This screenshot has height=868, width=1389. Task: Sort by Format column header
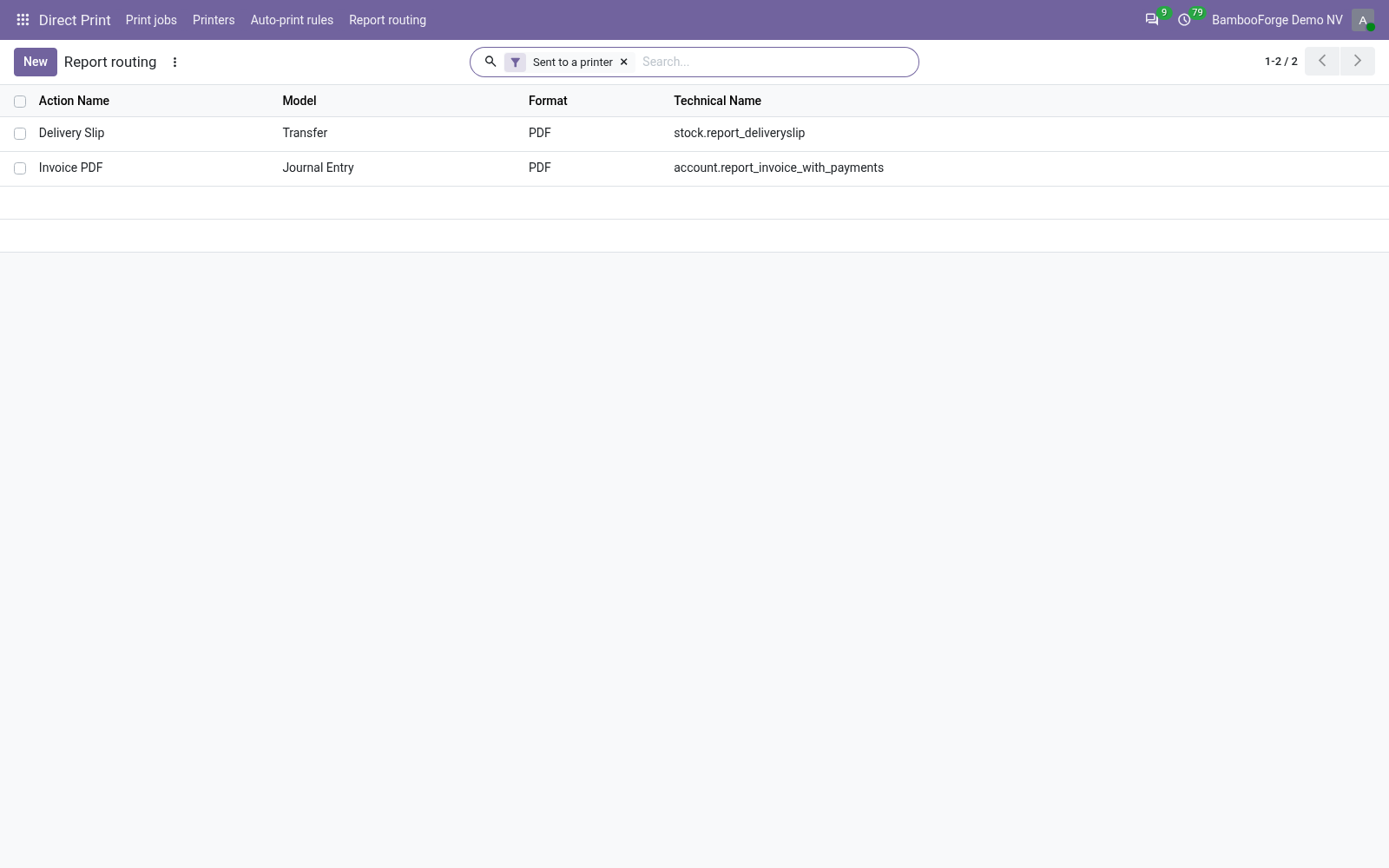(548, 101)
